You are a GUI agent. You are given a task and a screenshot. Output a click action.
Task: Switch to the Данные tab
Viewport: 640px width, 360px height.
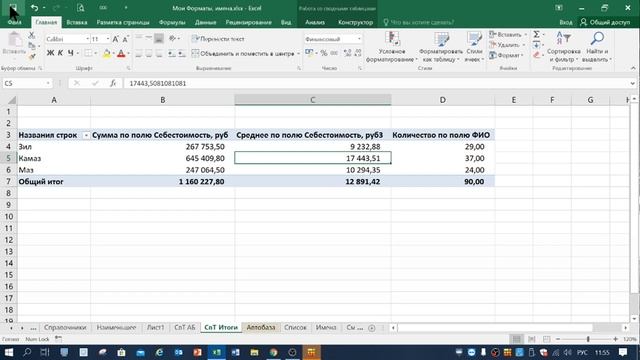coord(205,22)
